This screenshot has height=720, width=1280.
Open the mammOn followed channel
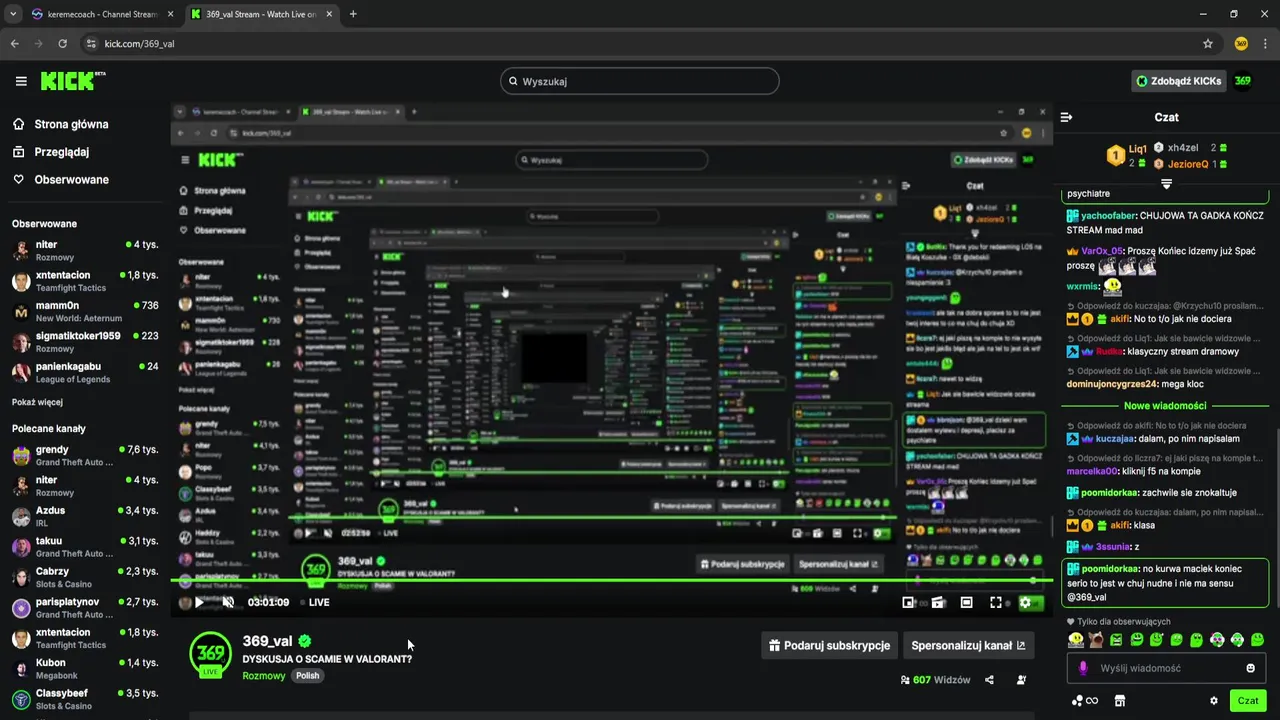85,311
